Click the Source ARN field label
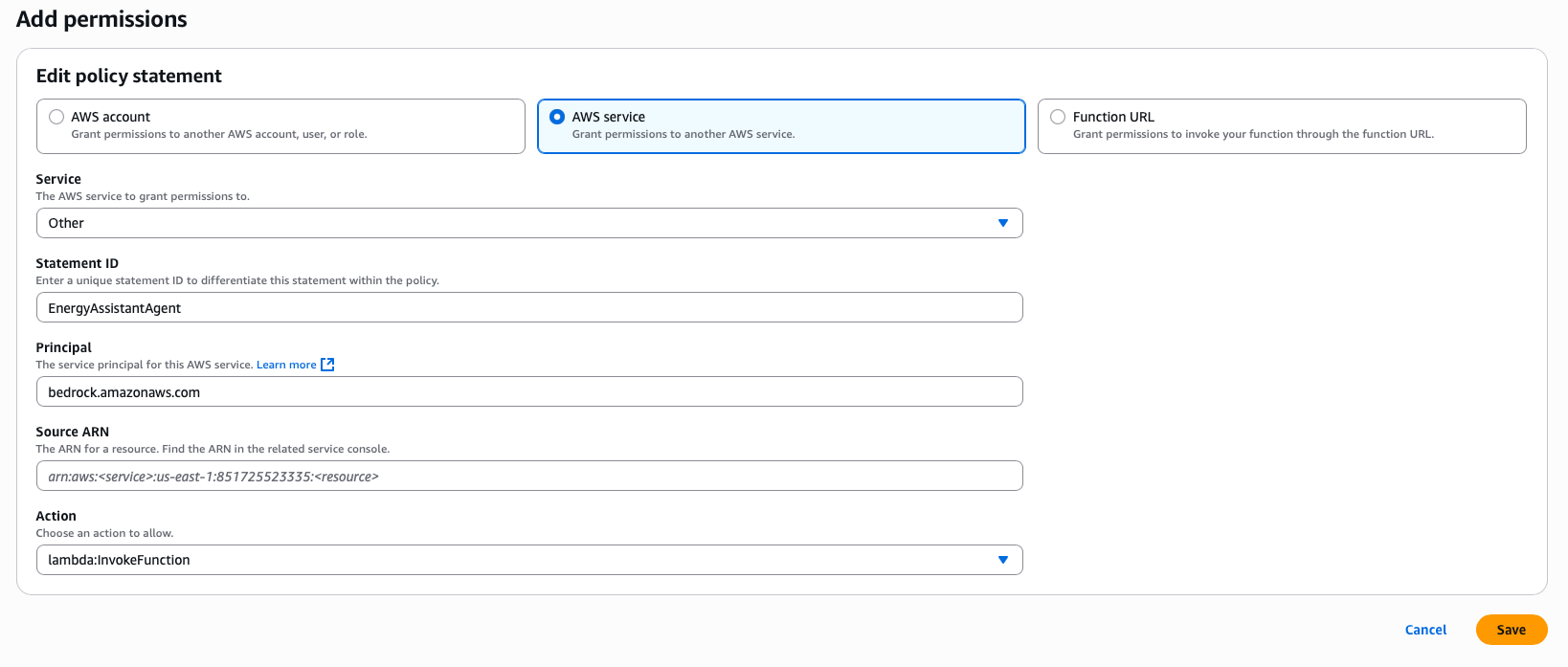The image size is (1568, 667). coord(73,432)
